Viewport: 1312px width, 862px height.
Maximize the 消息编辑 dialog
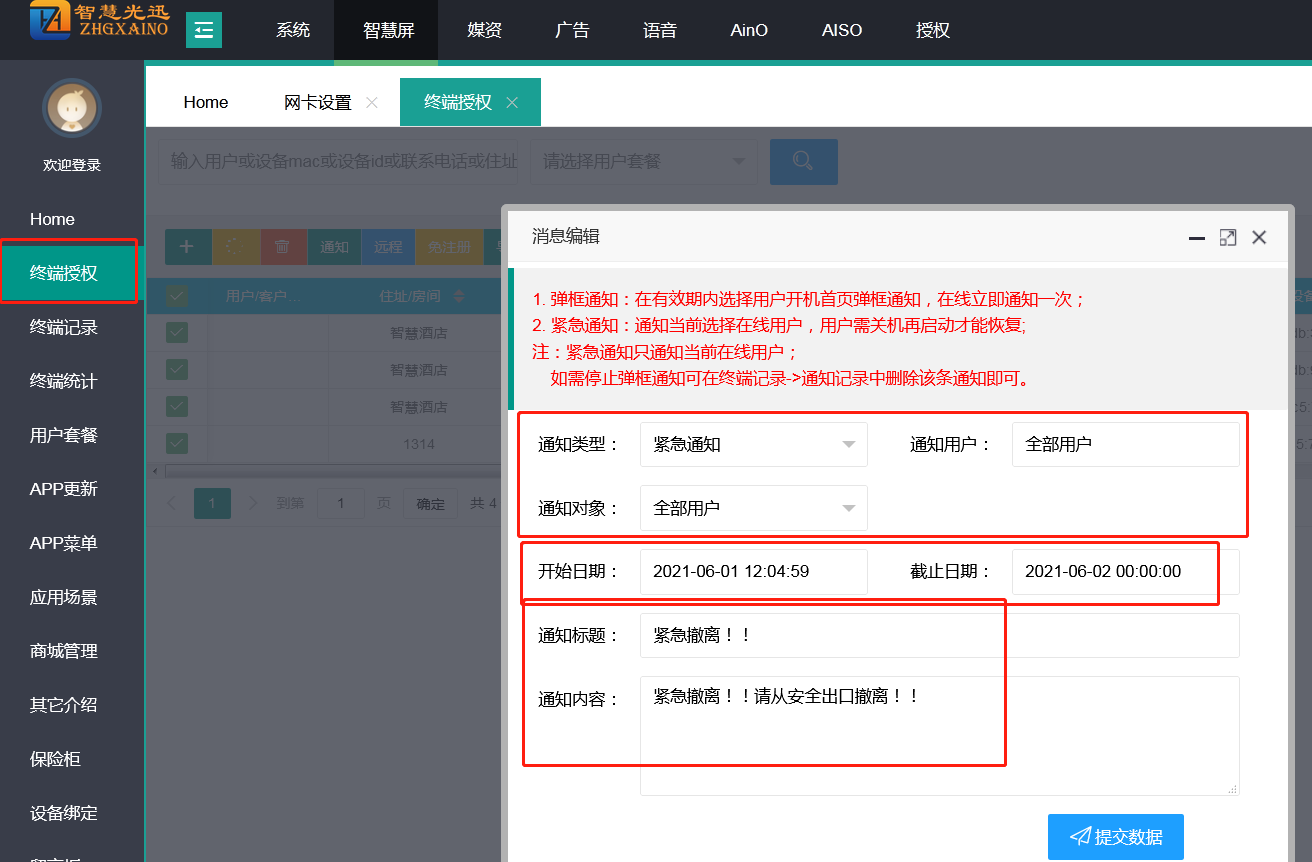pyautogui.click(x=1227, y=237)
